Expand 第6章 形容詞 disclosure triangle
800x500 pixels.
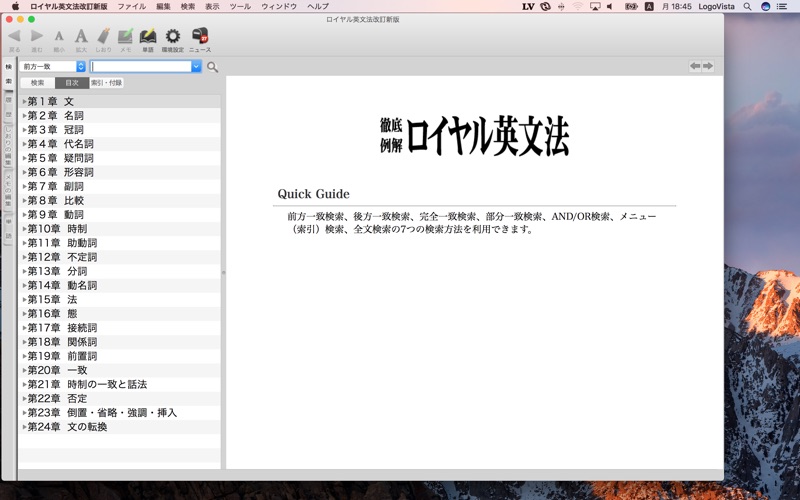pos(24,172)
